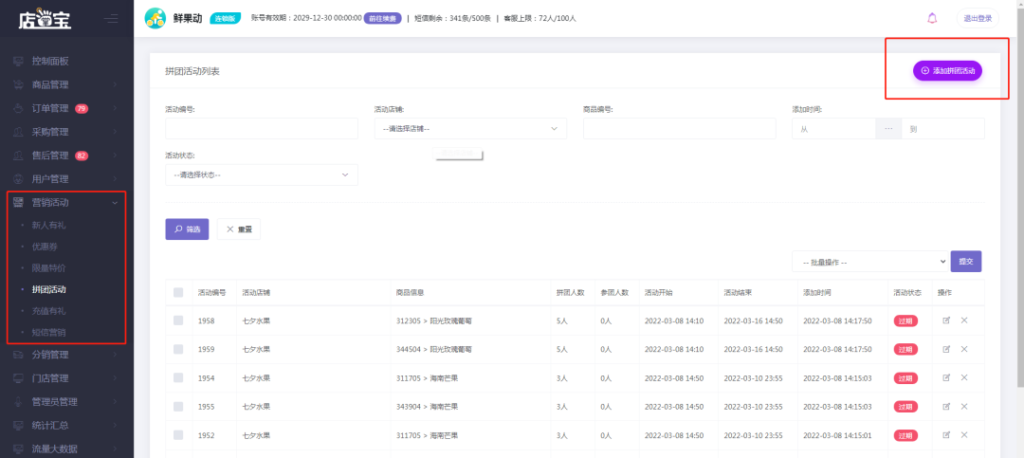This screenshot has height=458, width=1024.
Task: Edit activity 1954 via pencil icon
Action: pyautogui.click(x=946, y=378)
